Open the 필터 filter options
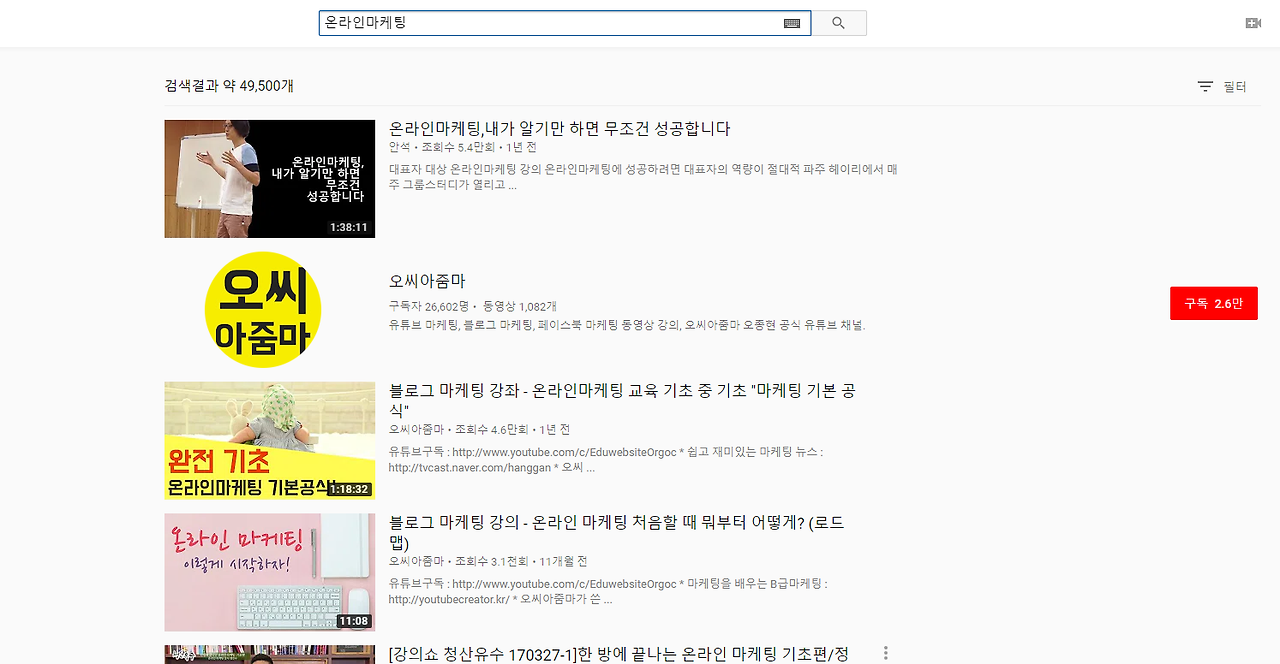 pyautogui.click(x=1222, y=87)
